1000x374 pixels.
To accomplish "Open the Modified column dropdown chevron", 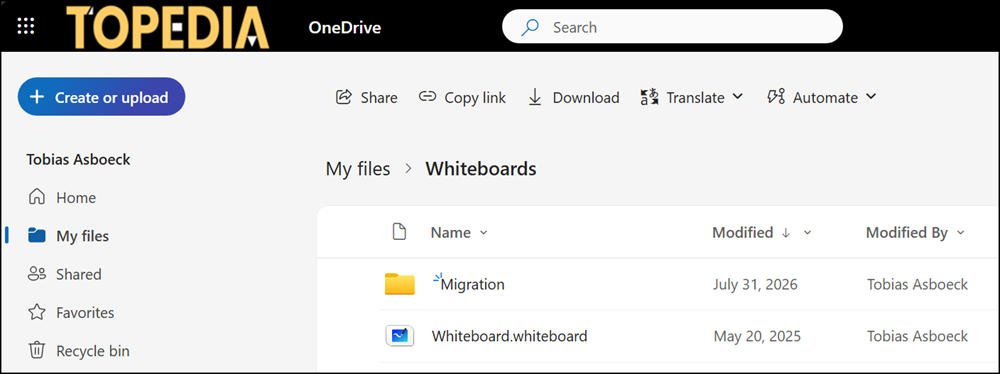I will (807, 233).
